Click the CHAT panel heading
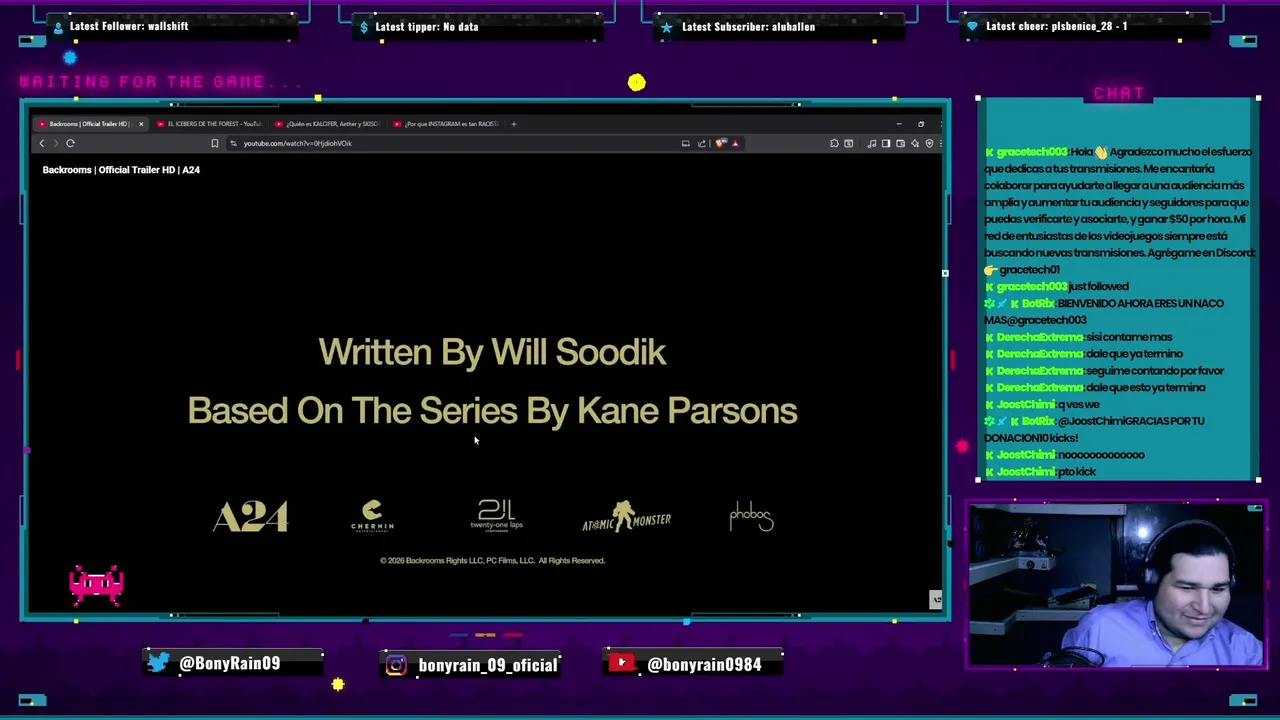Image resolution: width=1280 pixels, height=720 pixels. point(1118,93)
